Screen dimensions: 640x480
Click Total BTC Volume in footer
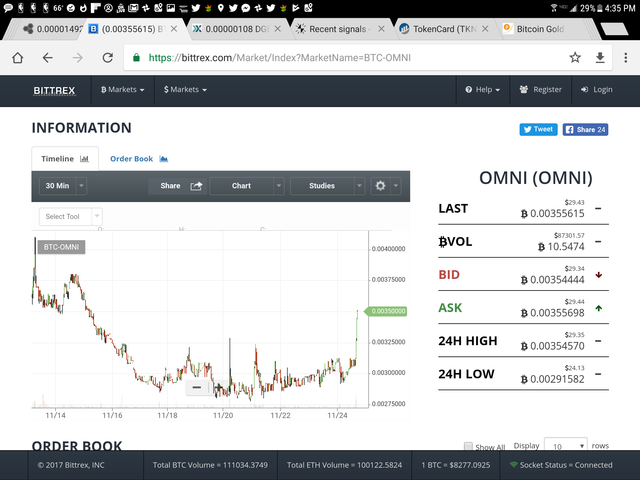(210, 465)
